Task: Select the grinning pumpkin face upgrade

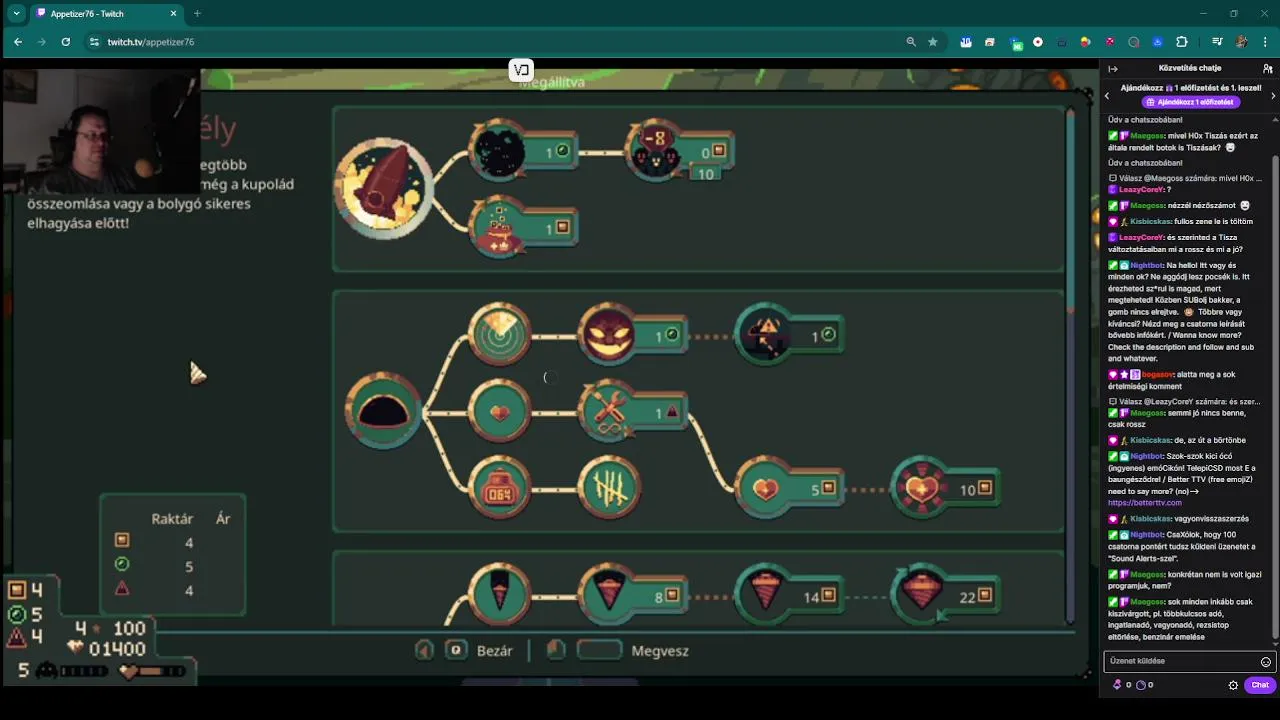Action: pos(632,335)
